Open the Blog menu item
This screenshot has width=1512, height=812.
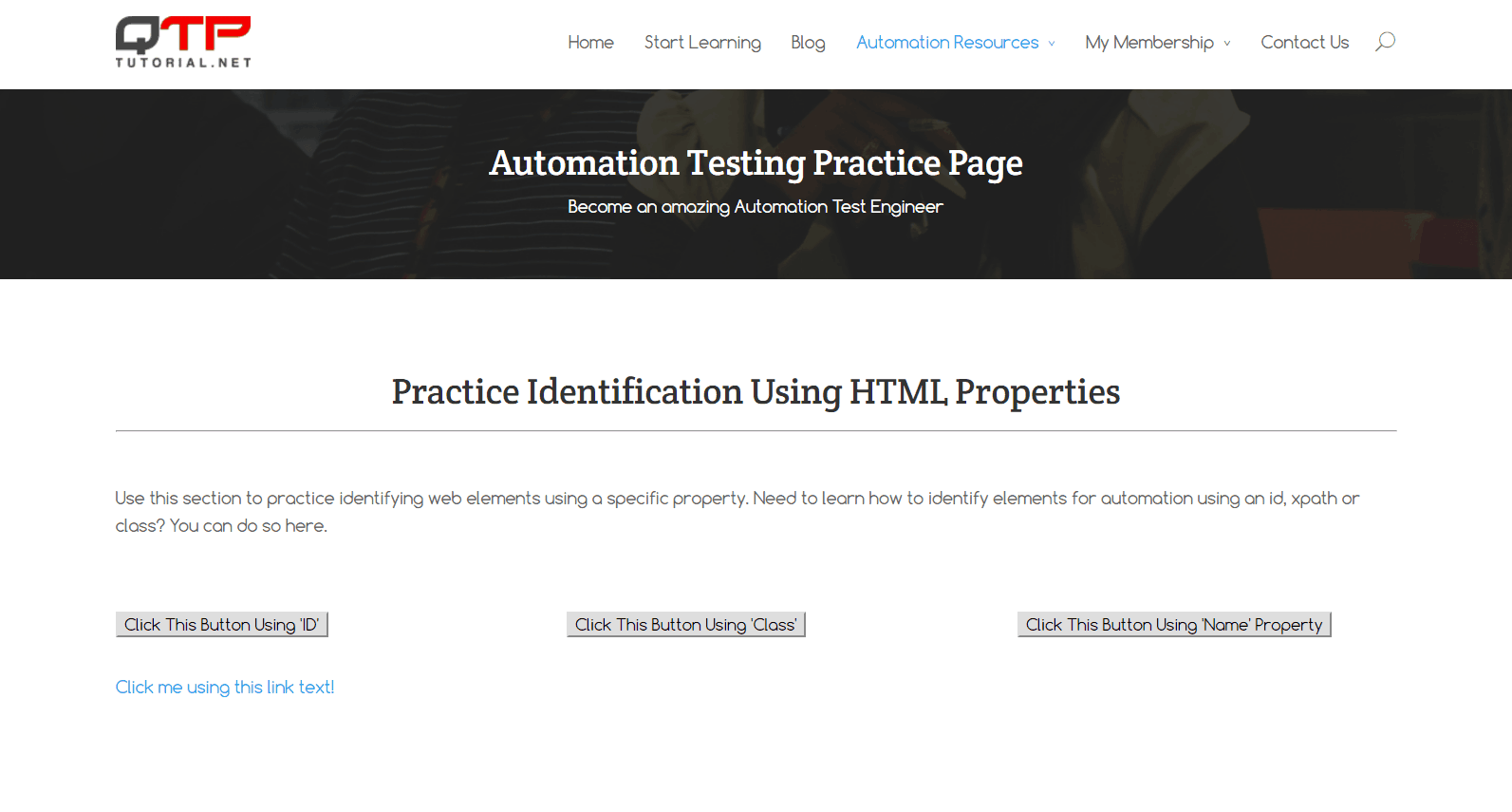click(808, 43)
